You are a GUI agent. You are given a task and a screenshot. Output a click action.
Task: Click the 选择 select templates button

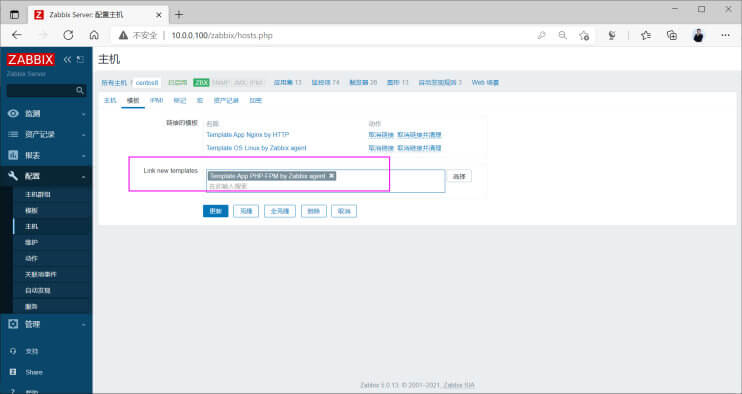[x=459, y=176]
